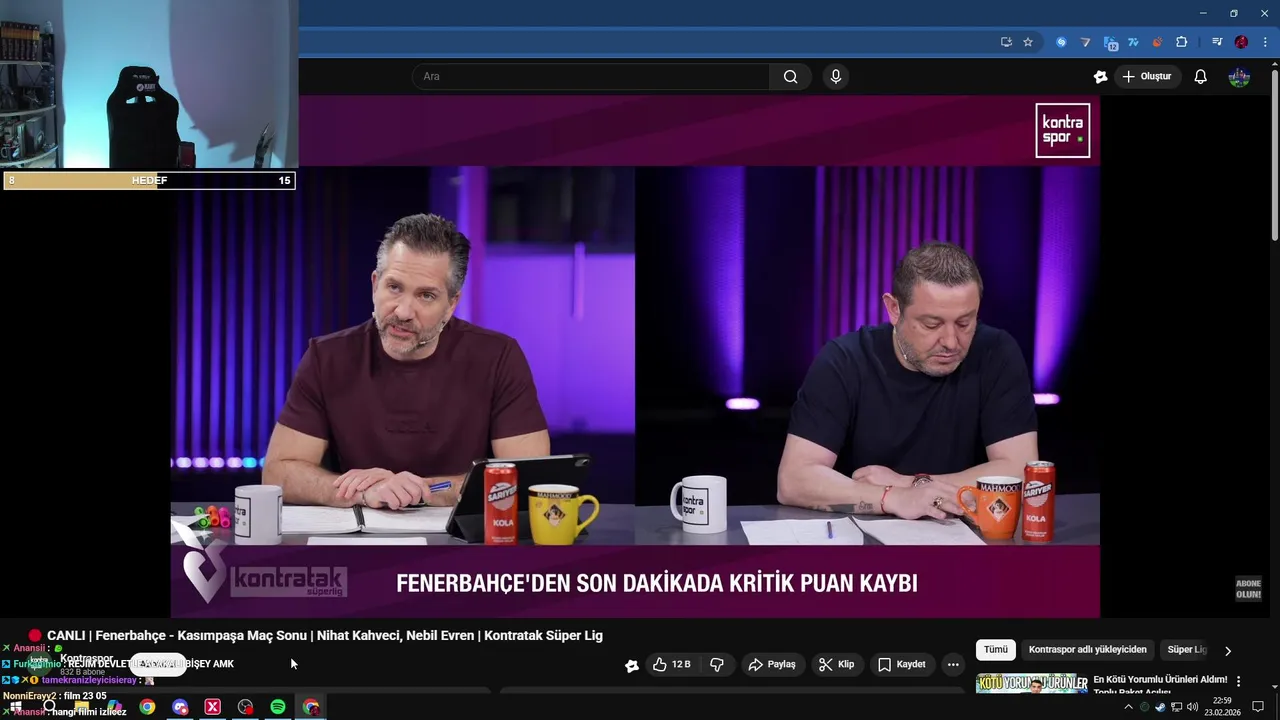Open the grey paper-plane extension icon
Image resolution: width=1280 pixels, height=720 pixels.
point(1085,42)
